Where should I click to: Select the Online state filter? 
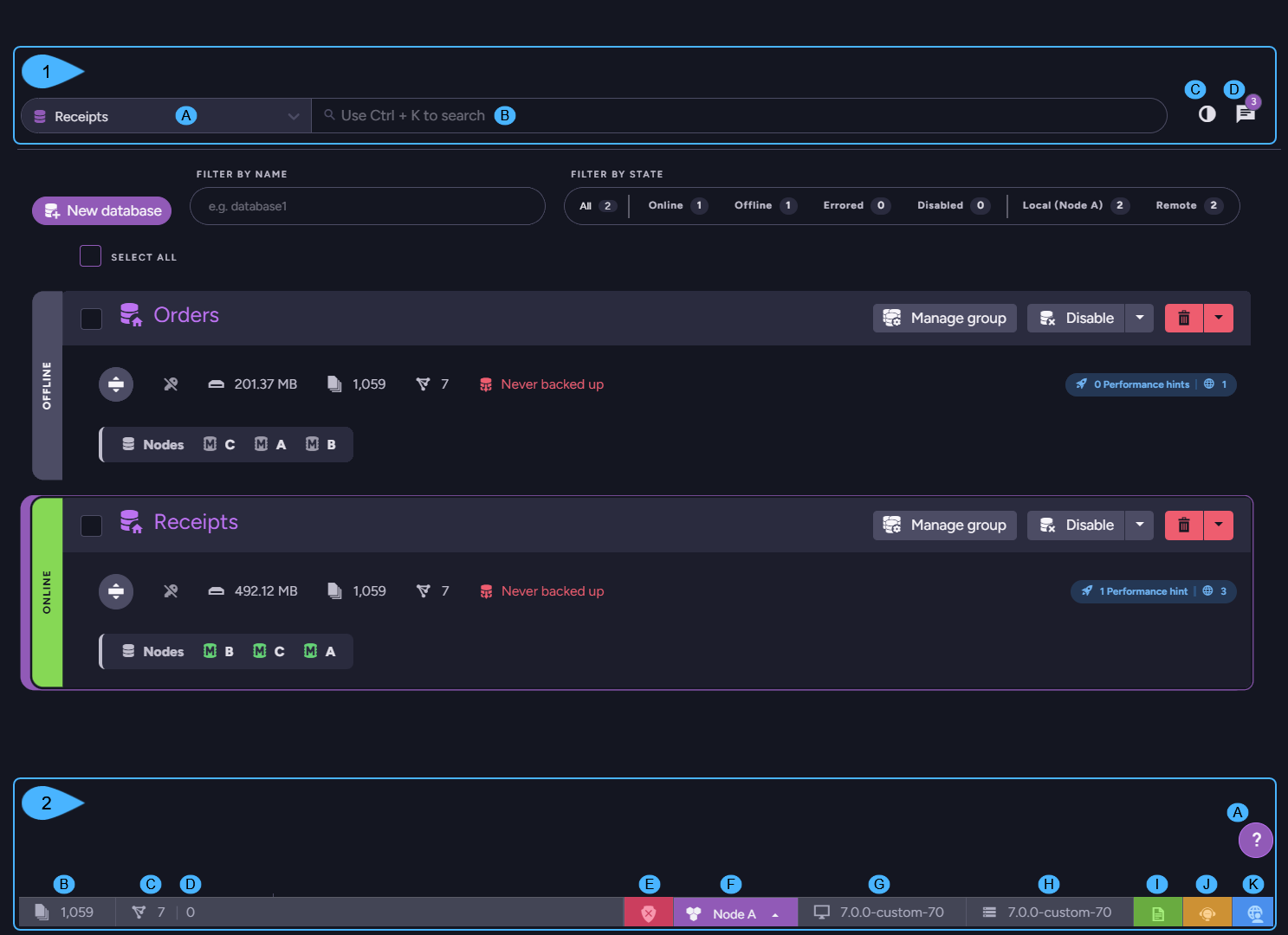677,206
